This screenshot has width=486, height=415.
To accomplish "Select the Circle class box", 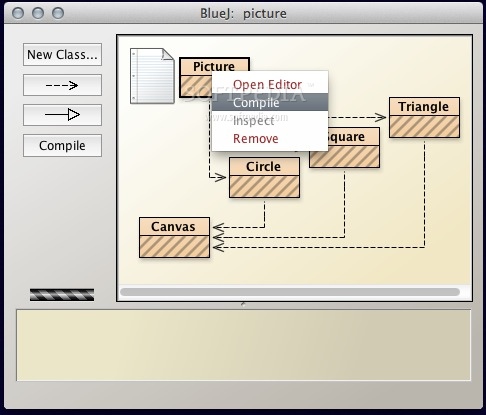I will click(x=264, y=178).
